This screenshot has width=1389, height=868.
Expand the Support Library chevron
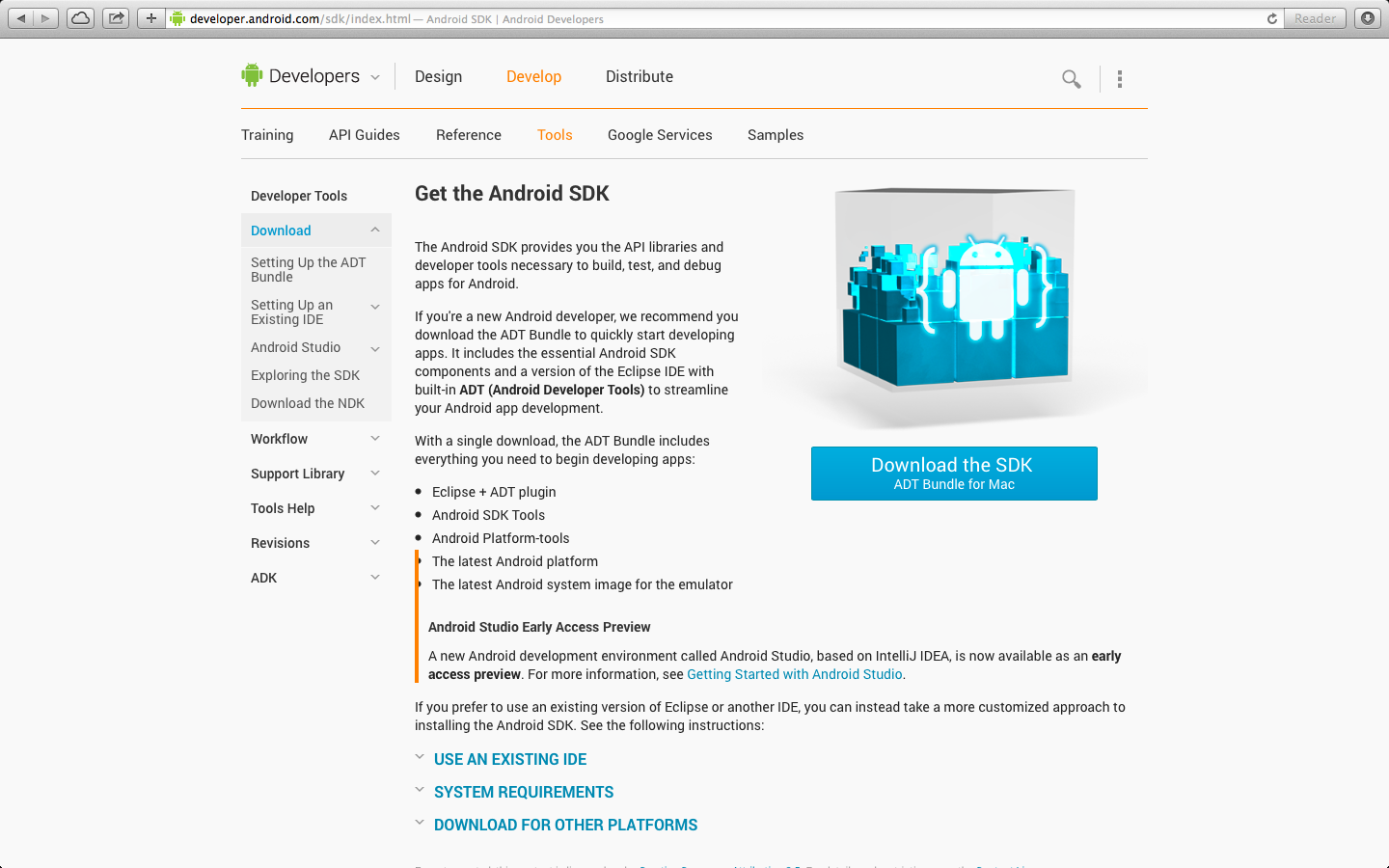point(375,473)
